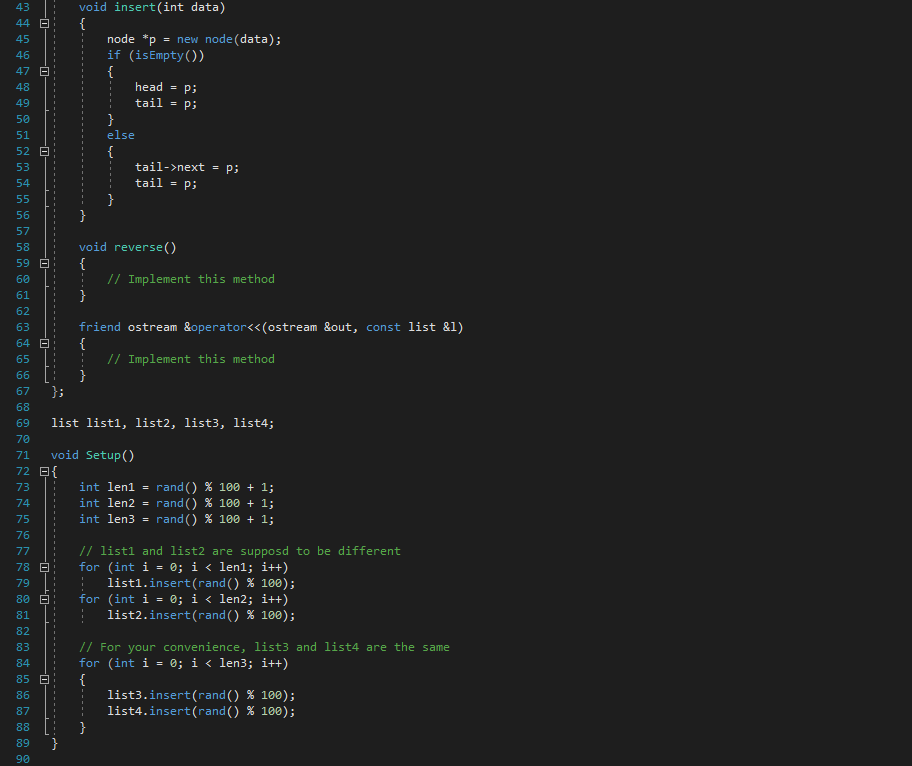Click 'len1' in its declaration on line 73

point(121,487)
